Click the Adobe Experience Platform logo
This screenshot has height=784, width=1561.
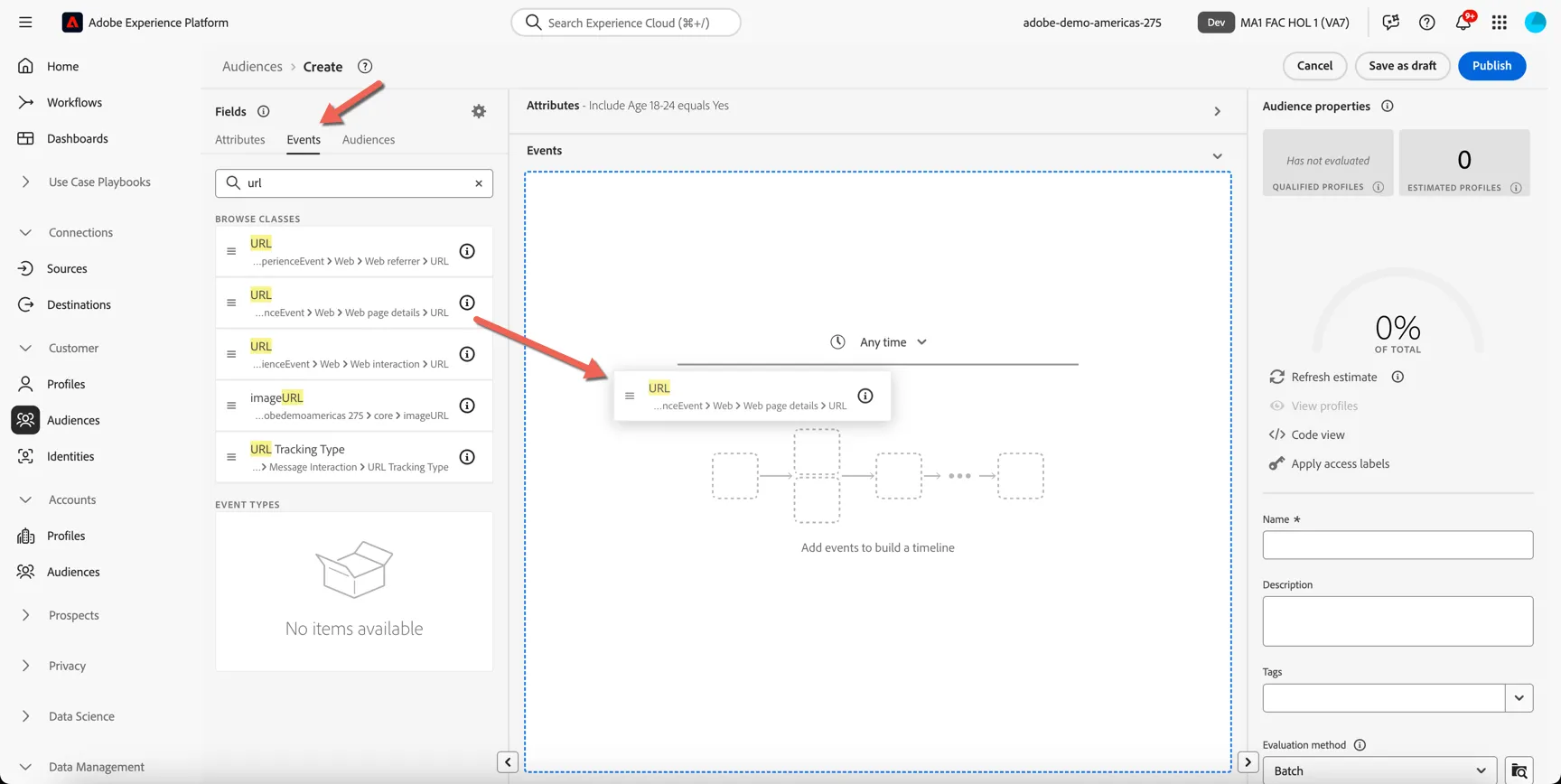coord(72,23)
